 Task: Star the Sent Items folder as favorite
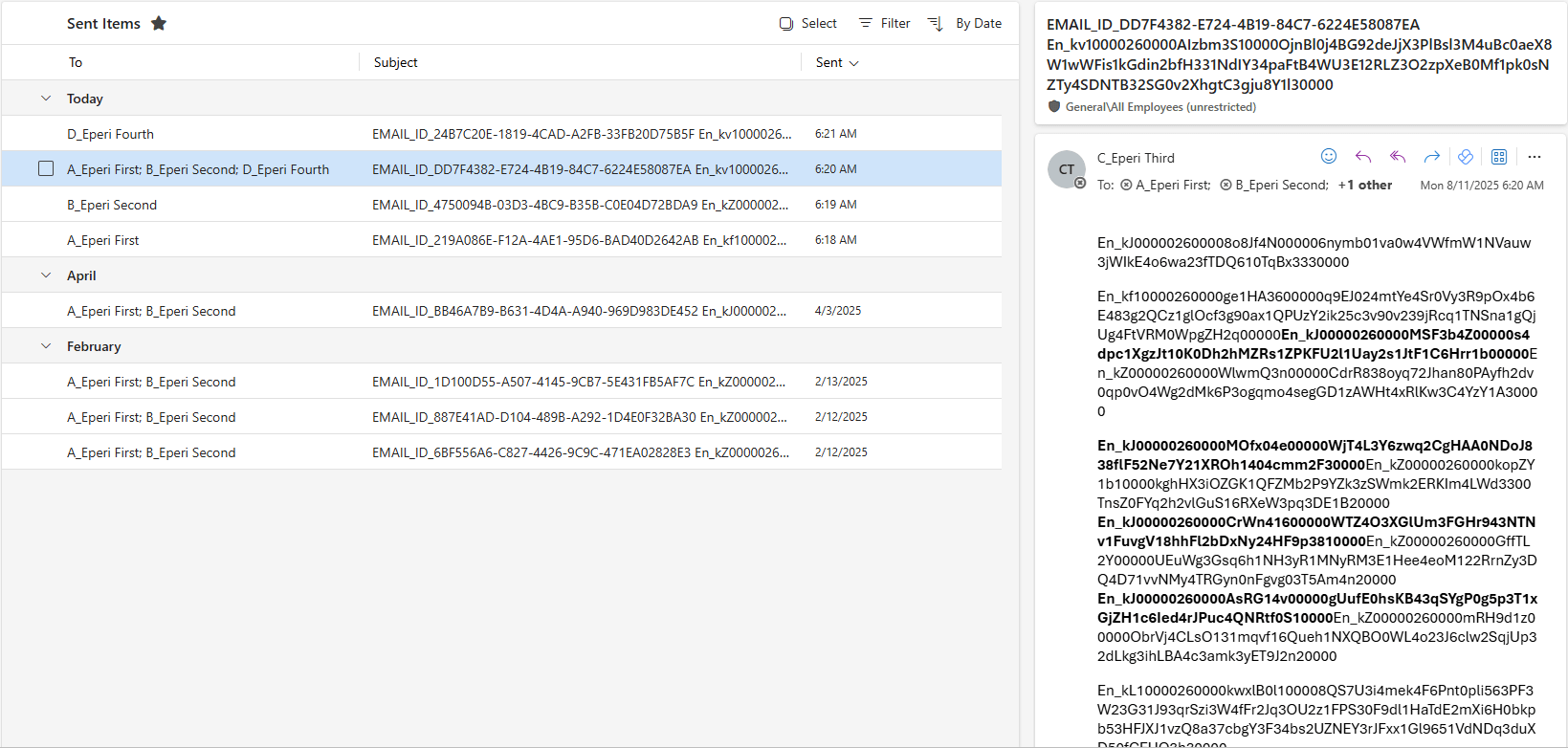(159, 24)
